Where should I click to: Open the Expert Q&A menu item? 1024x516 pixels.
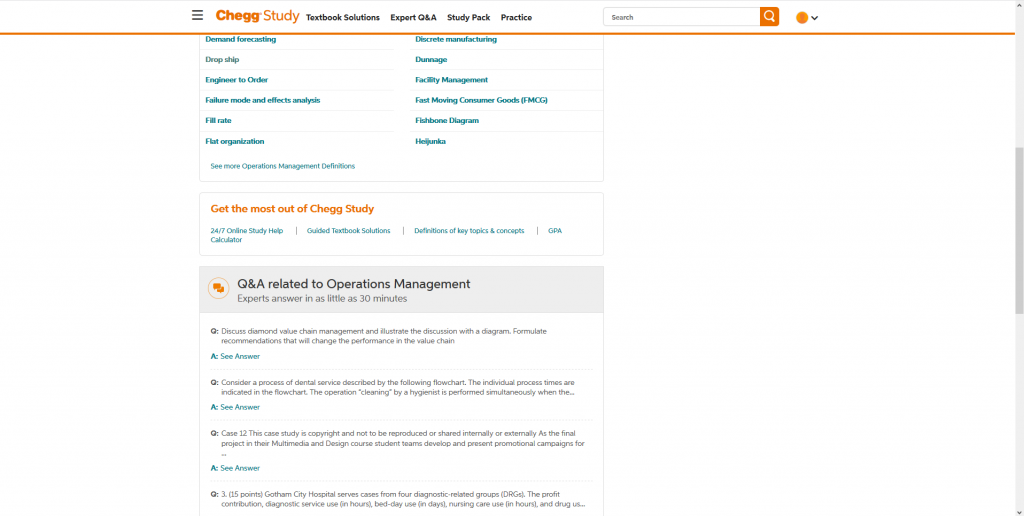pyautogui.click(x=413, y=17)
